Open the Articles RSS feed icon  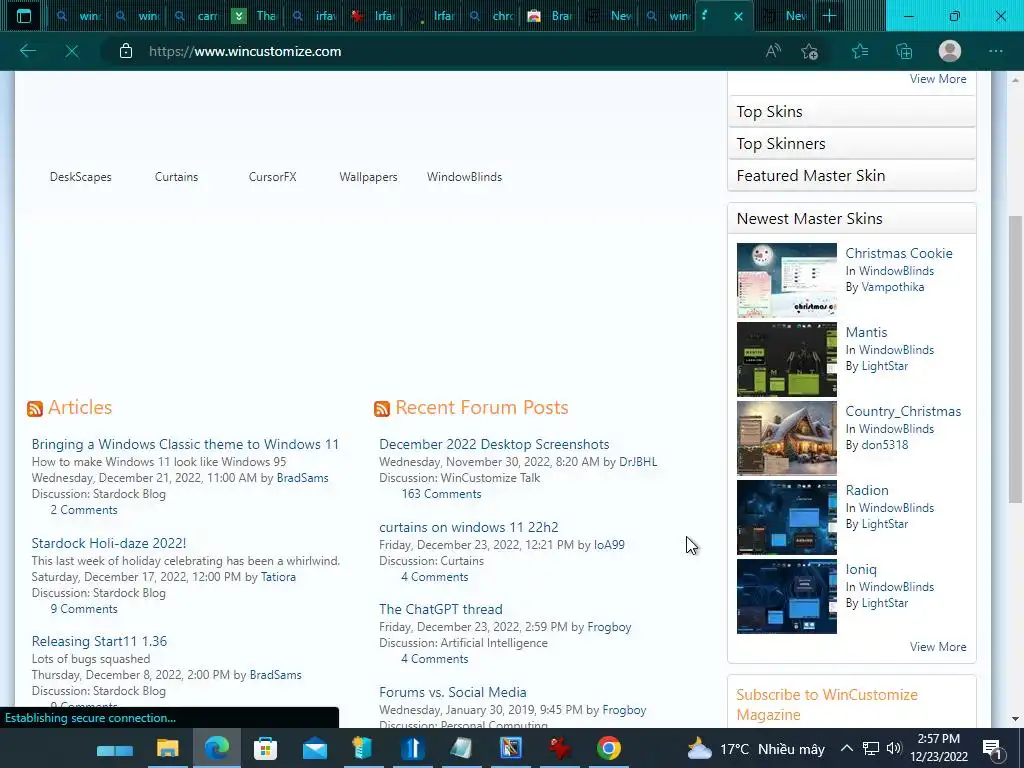35,409
